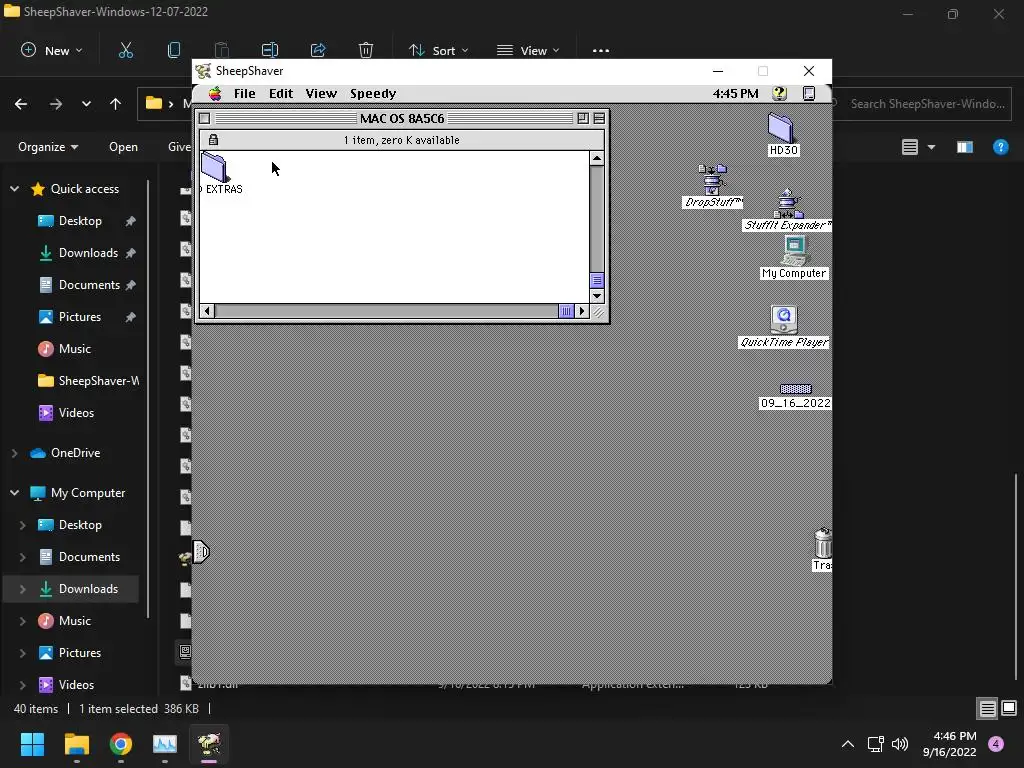Image resolution: width=1024 pixels, height=768 pixels.
Task: Open the See more ellipsis menu
Action: pyautogui.click(x=601, y=50)
